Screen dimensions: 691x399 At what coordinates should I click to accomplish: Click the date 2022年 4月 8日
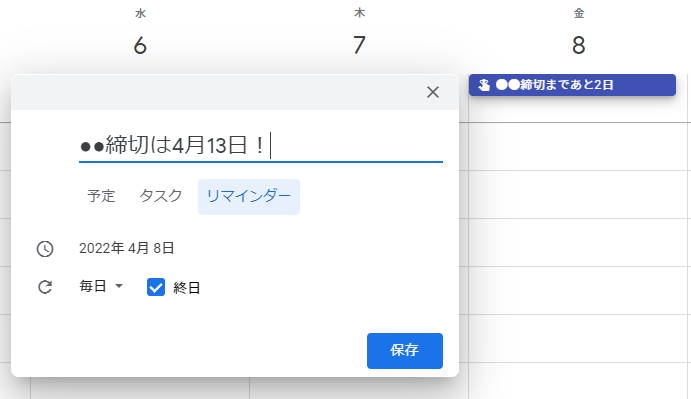coord(127,248)
